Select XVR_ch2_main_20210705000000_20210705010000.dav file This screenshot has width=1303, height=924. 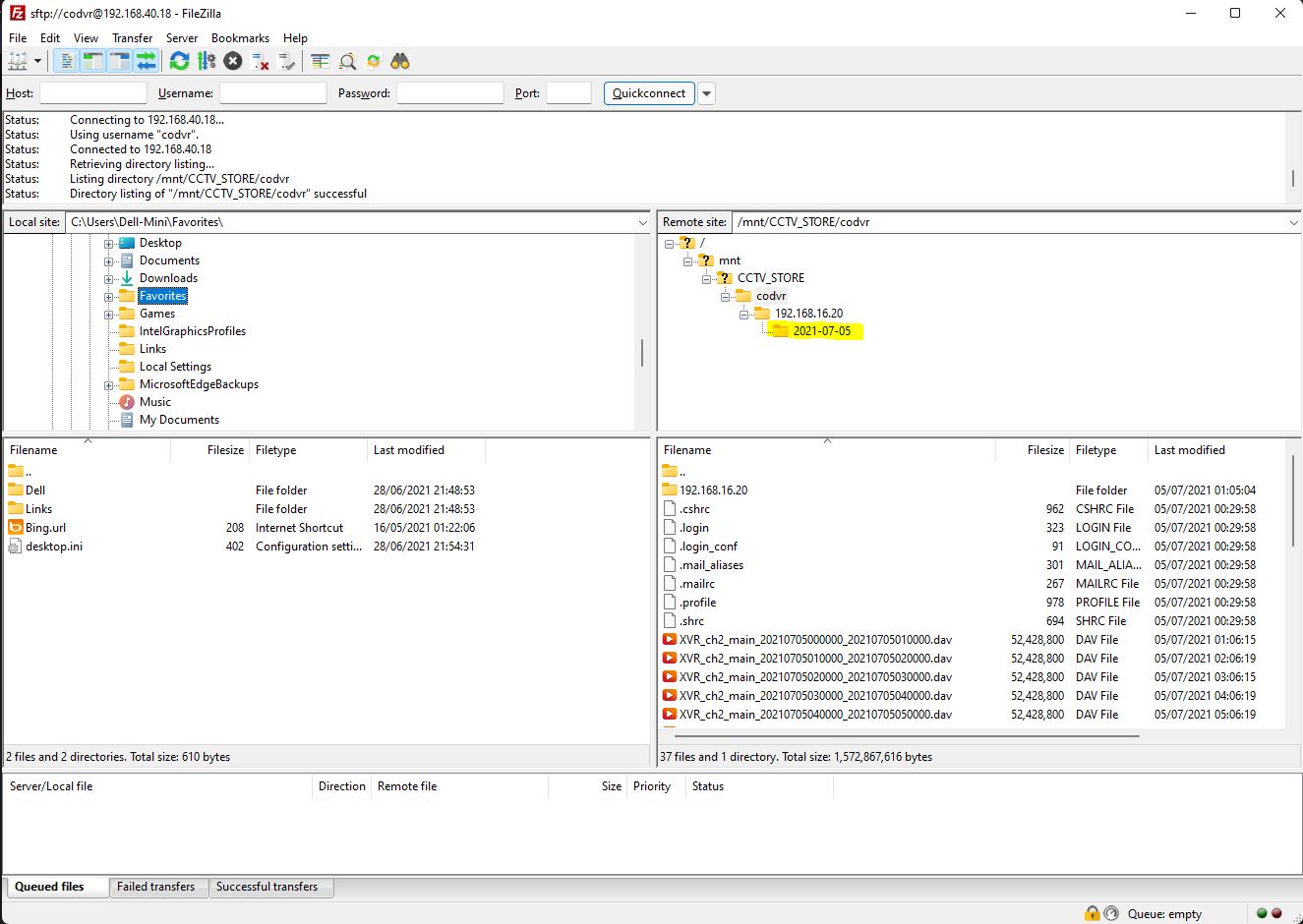click(815, 640)
